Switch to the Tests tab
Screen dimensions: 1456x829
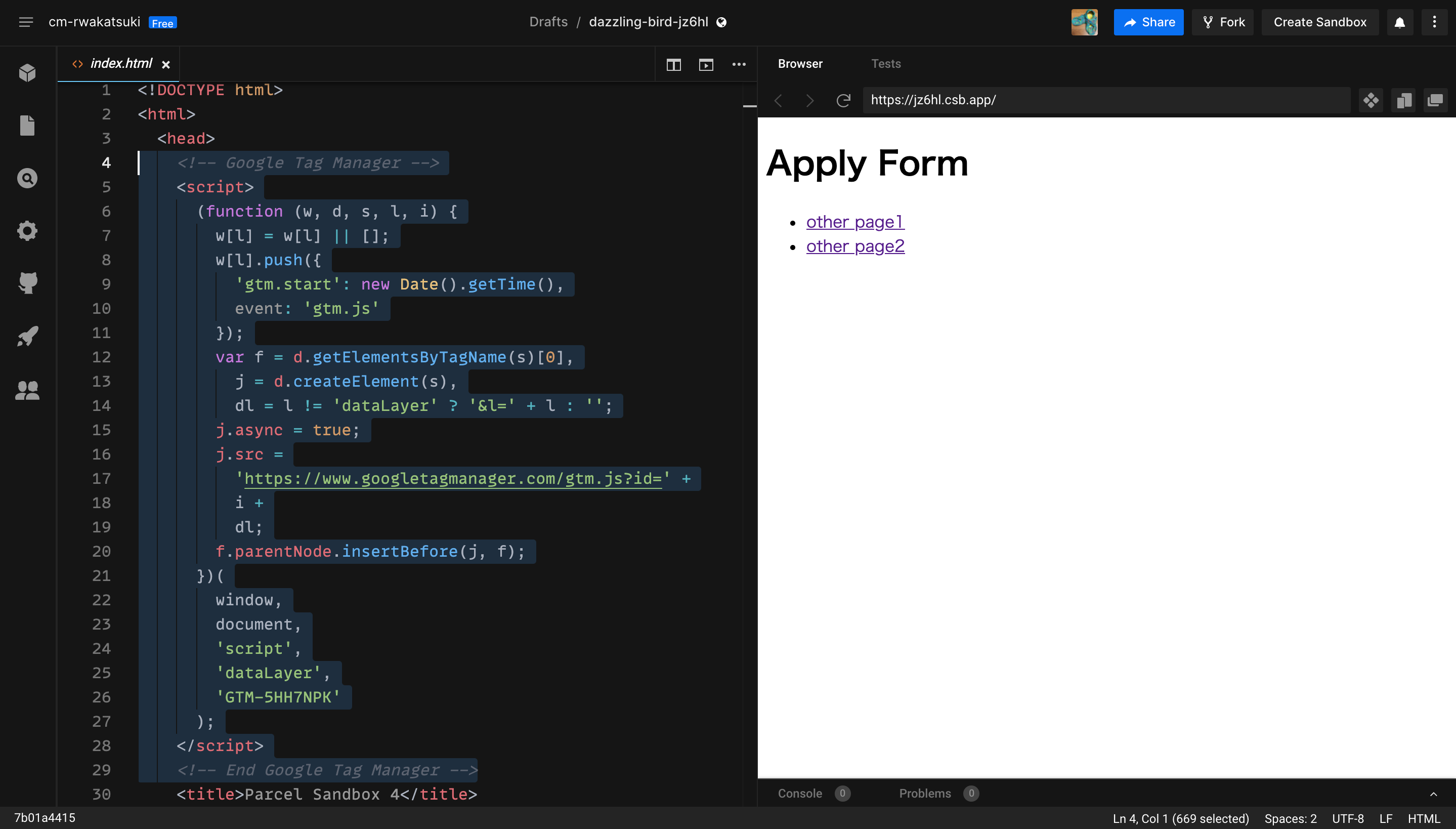click(886, 64)
